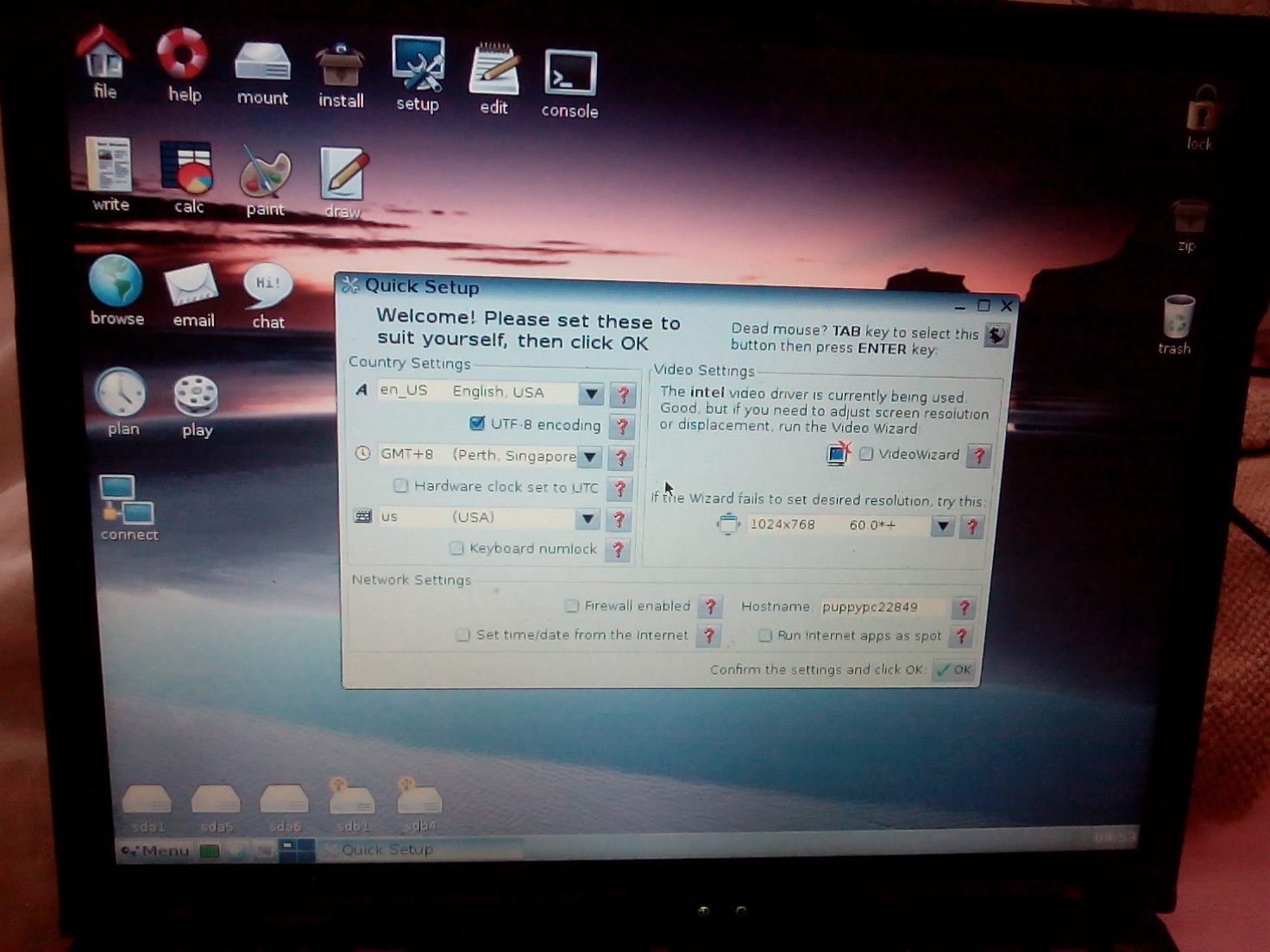Click the OK confirm button
The image size is (1270, 952).
point(954,670)
